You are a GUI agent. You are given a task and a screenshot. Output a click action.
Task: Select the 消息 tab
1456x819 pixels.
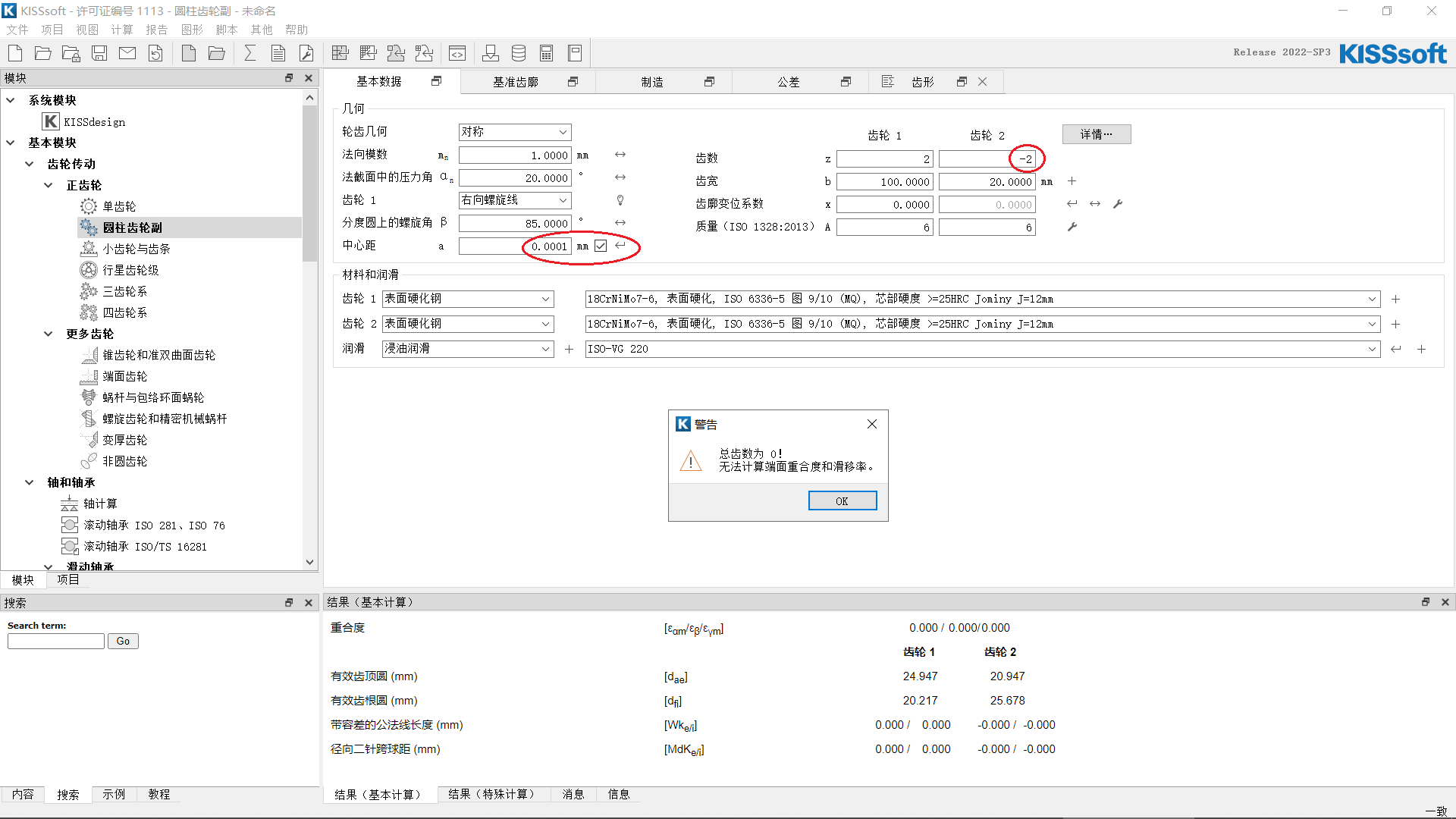573,794
